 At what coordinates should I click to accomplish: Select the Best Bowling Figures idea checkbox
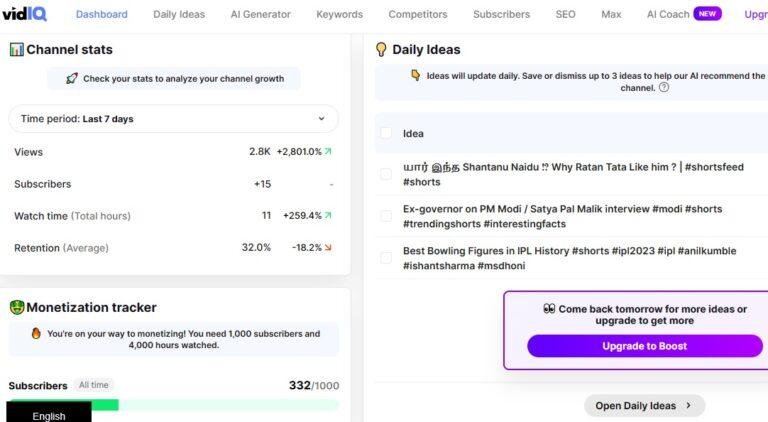pyautogui.click(x=386, y=258)
